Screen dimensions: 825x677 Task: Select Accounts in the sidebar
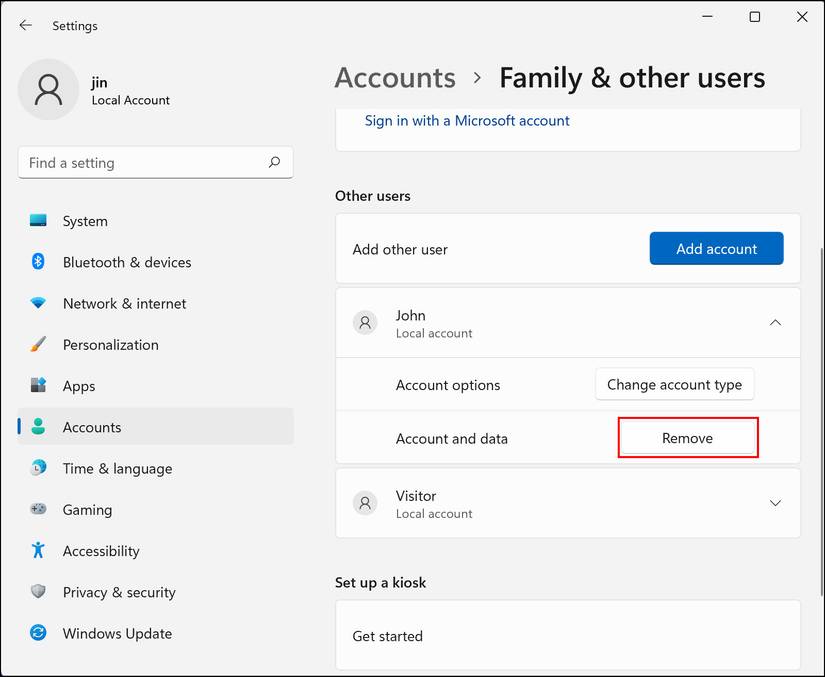92,427
